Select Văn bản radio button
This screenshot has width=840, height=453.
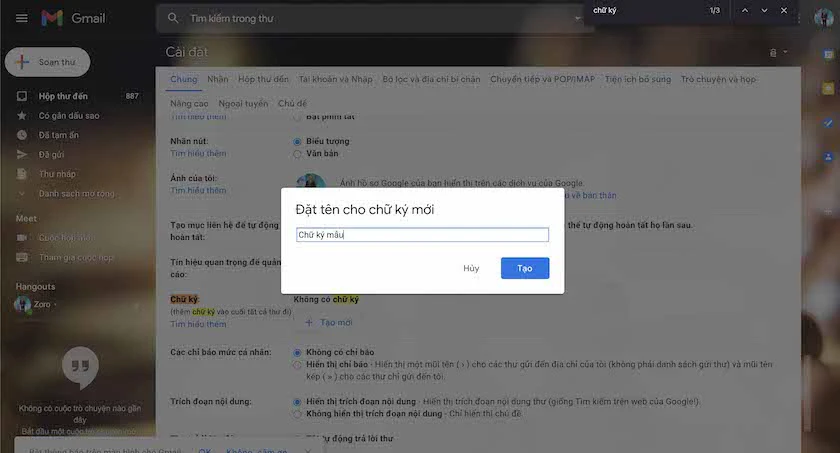coord(297,154)
